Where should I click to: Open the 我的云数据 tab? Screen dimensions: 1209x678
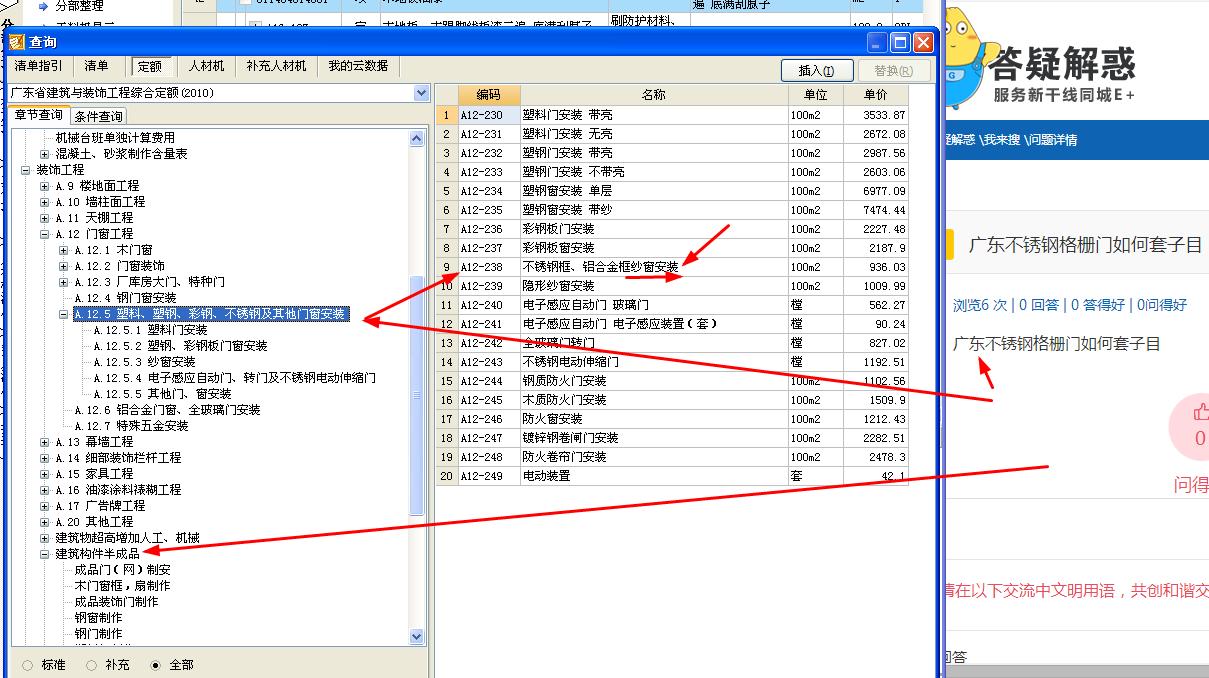[x=358, y=66]
